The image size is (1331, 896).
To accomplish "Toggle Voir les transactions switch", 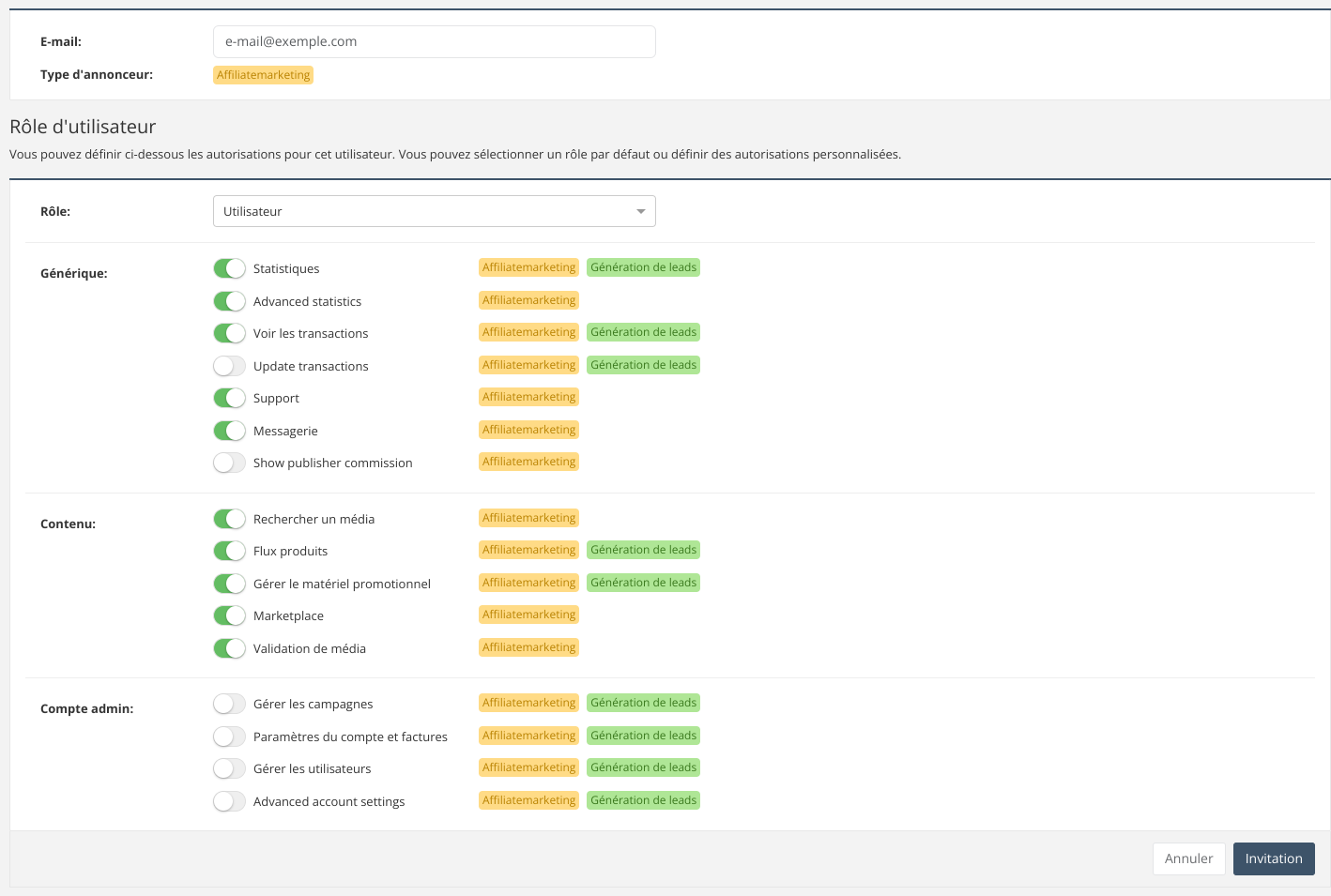I will tap(229, 333).
